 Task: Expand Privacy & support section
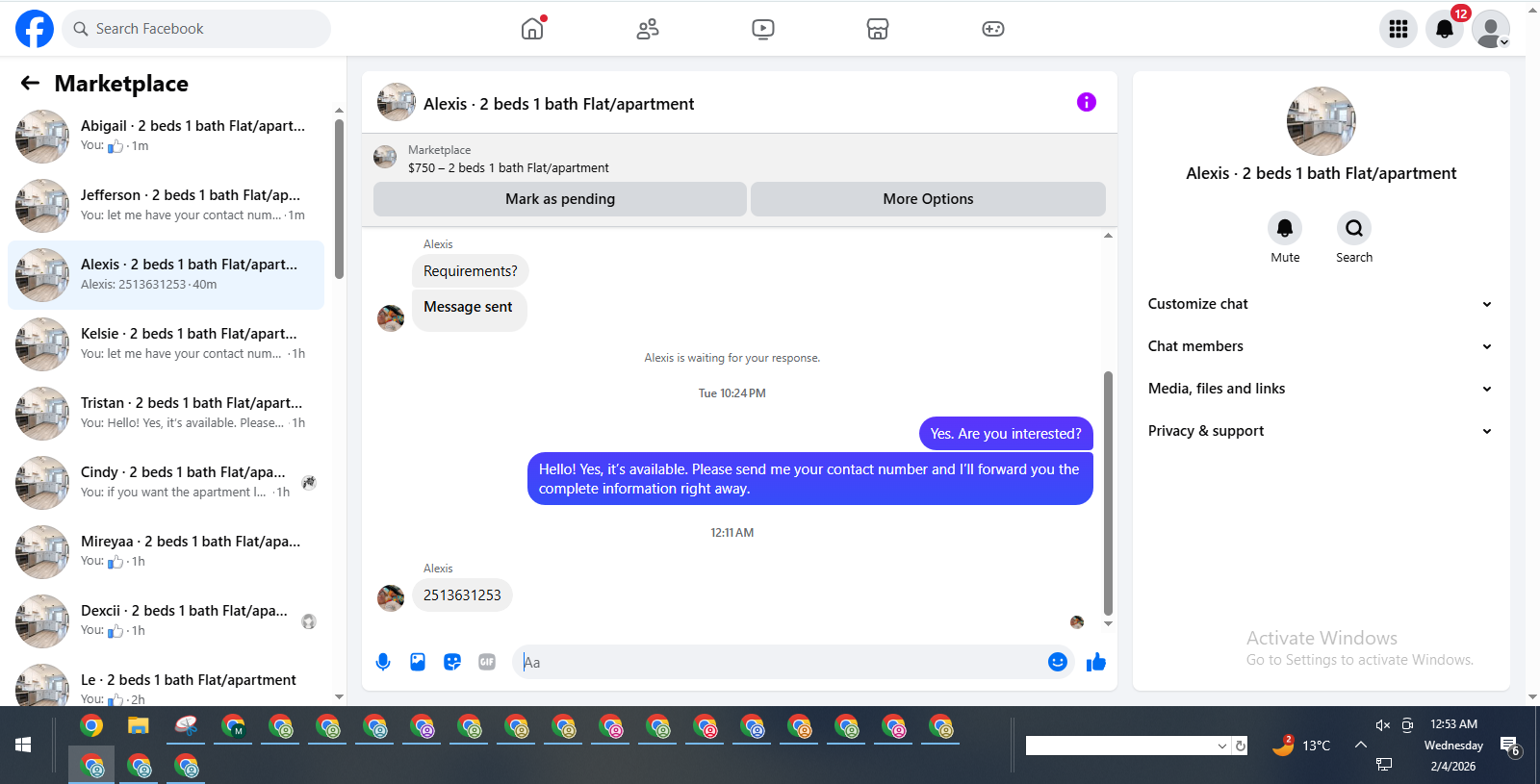pos(1321,431)
